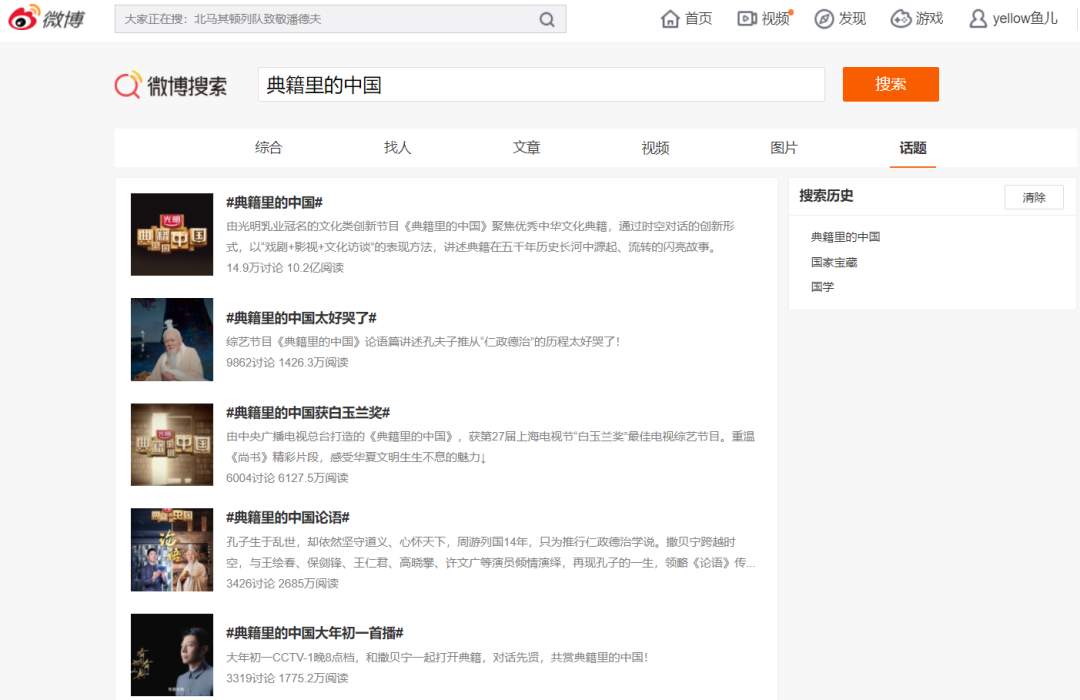Click the Weibo logo in header
This screenshot has width=1080, height=700.
click(x=47, y=19)
